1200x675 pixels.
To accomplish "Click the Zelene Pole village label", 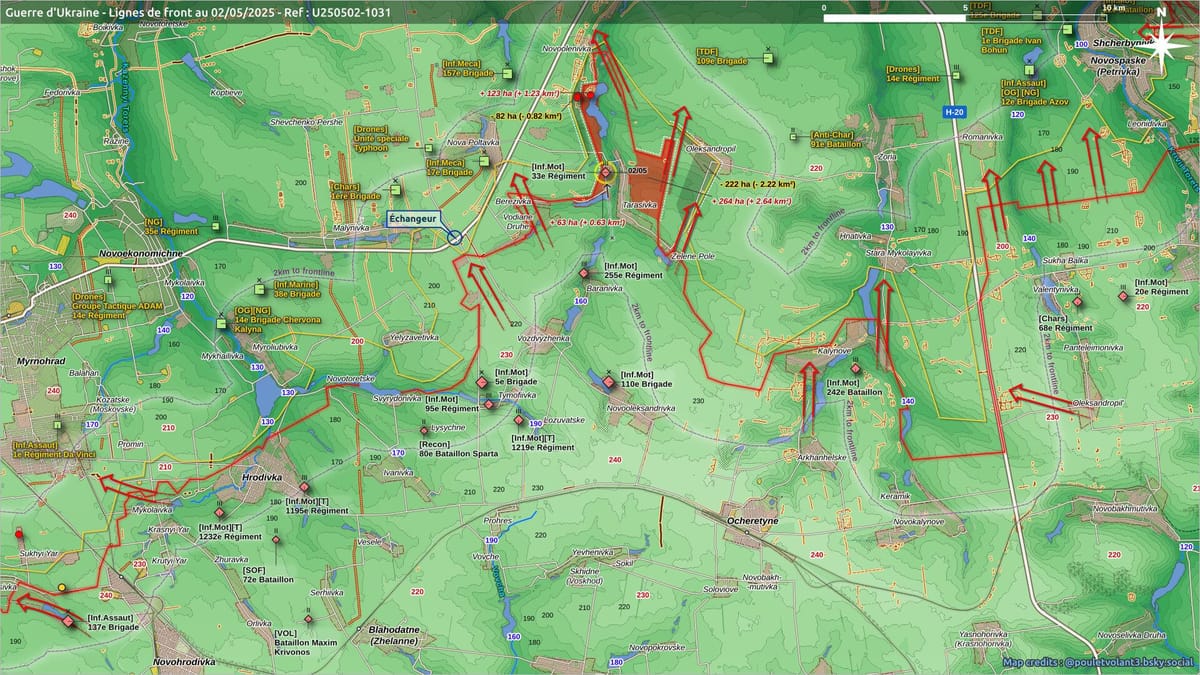I will [693, 256].
